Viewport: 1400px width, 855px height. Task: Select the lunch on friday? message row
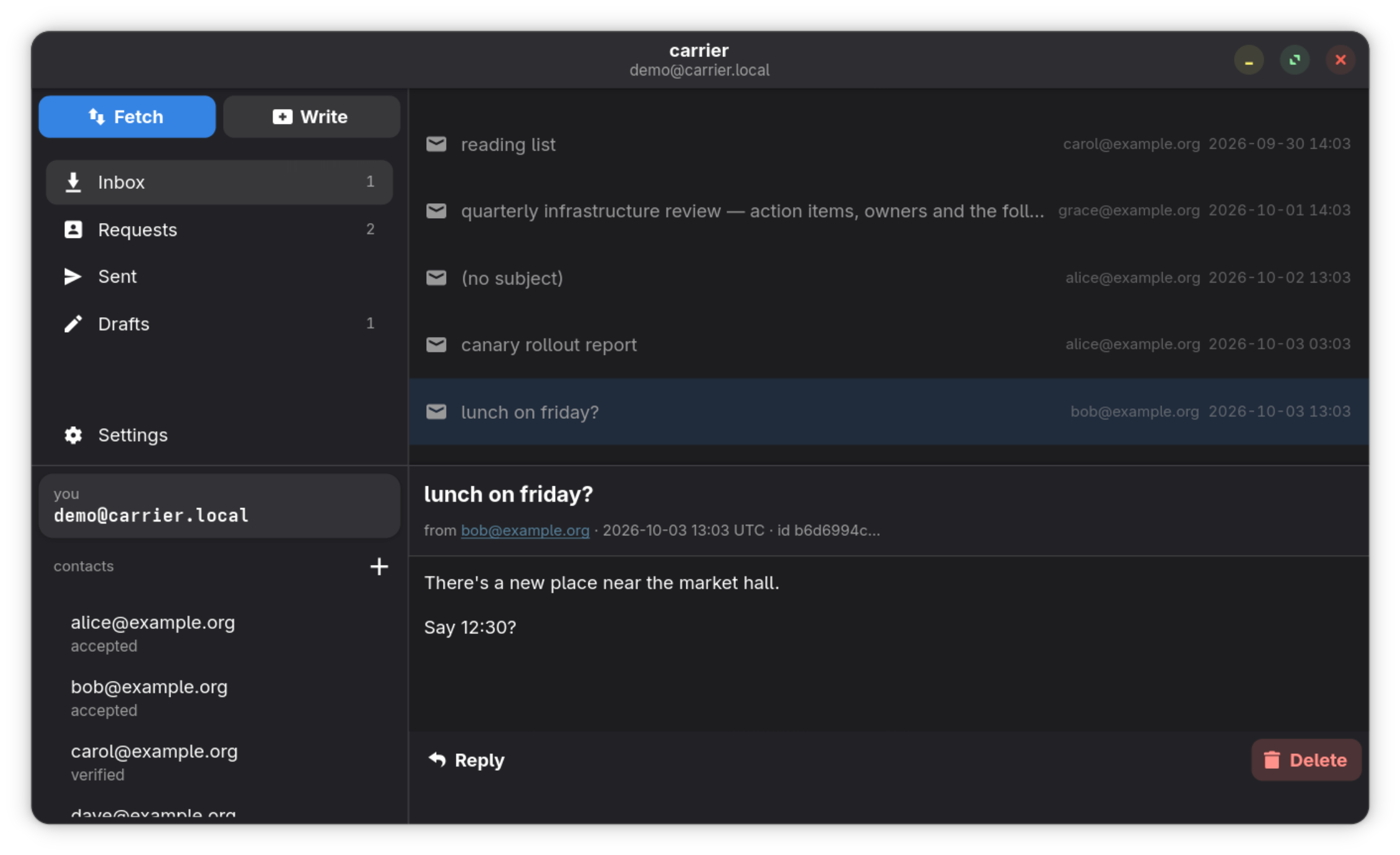(x=888, y=411)
